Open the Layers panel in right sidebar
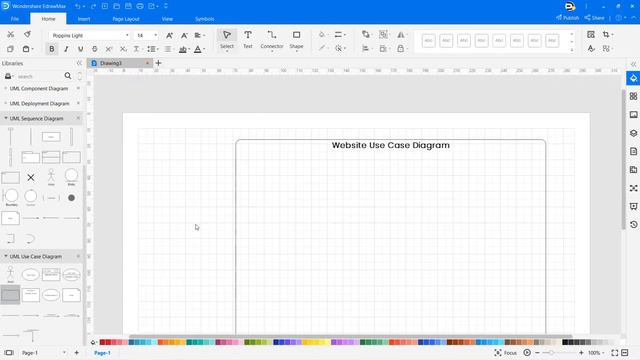 click(633, 133)
